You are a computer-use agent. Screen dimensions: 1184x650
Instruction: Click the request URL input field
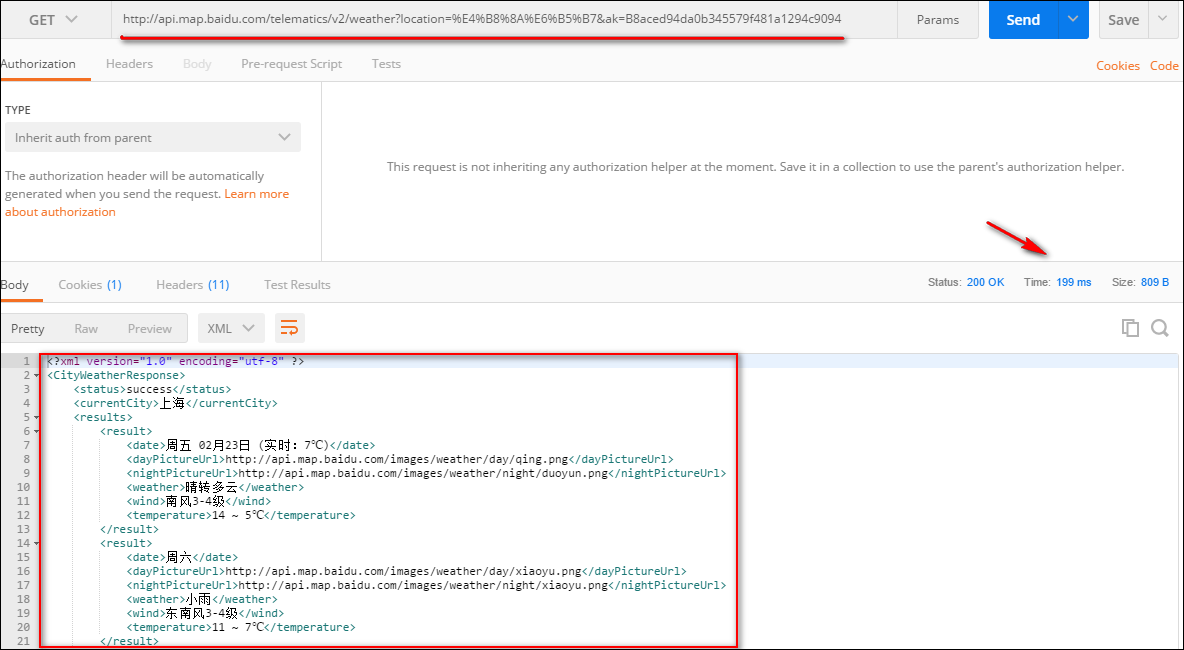pyautogui.click(x=504, y=20)
